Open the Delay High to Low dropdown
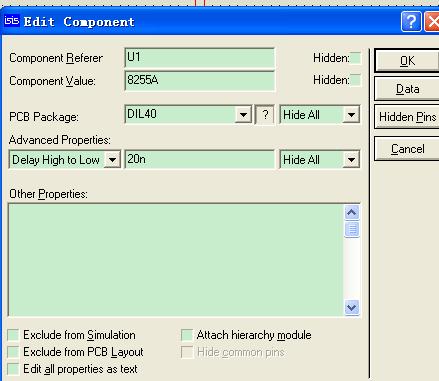This screenshot has width=439, height=381. click(112, 160)
